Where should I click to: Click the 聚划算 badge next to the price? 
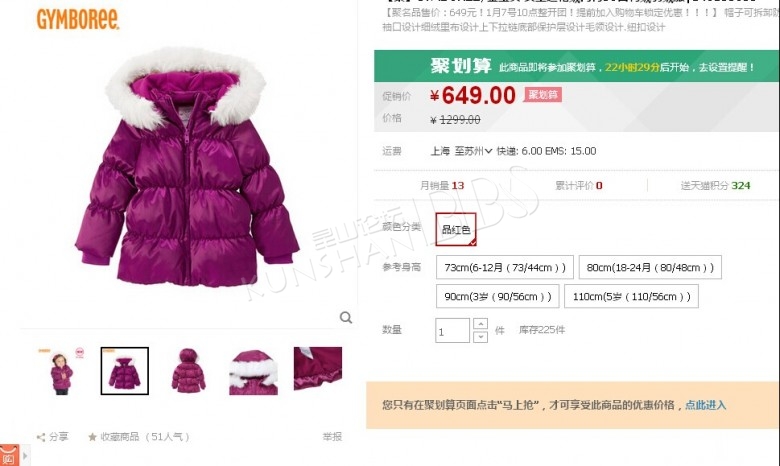(x=543, y=94)
